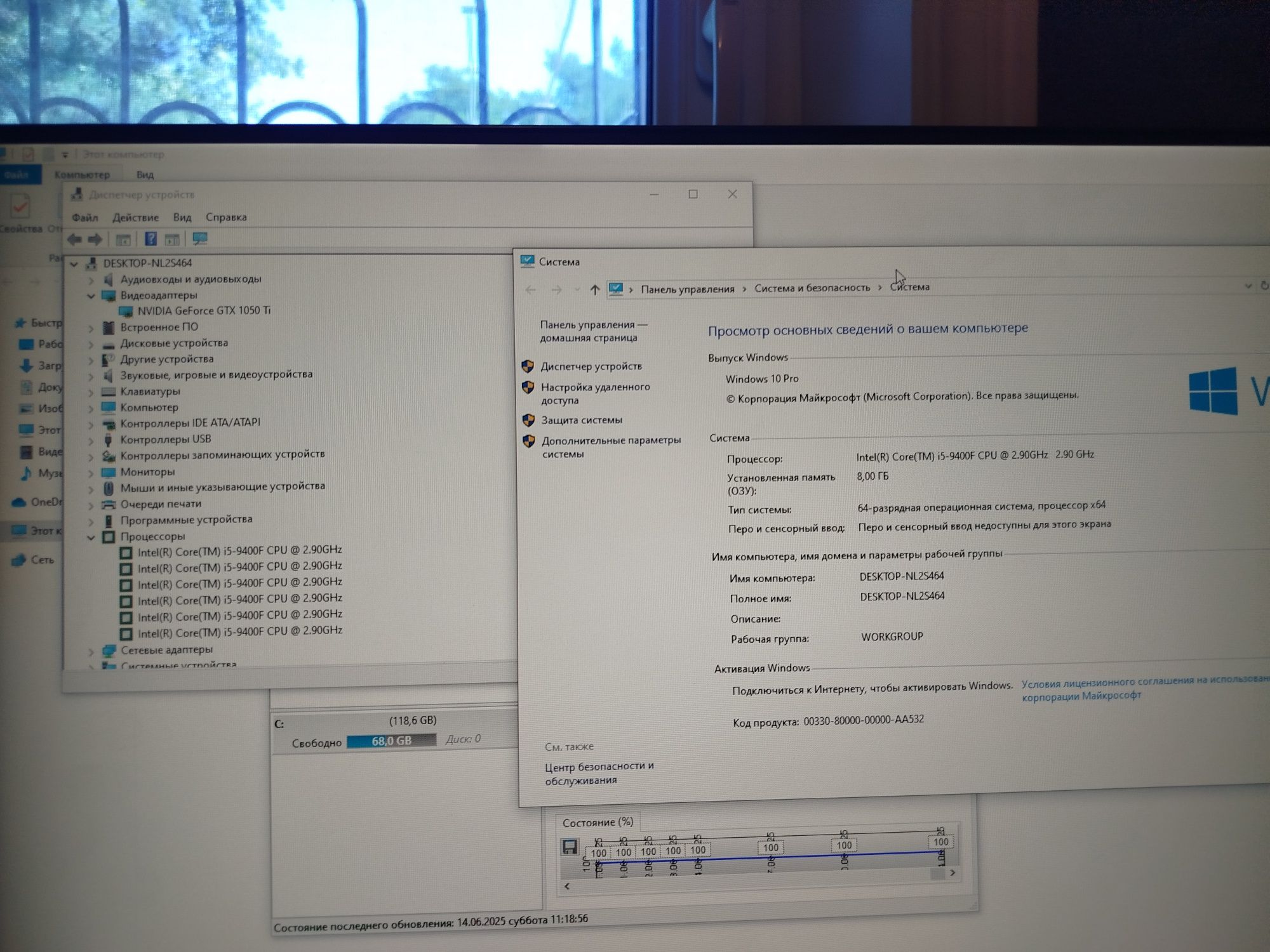The width and height of the screenshot is (1270, 952).
Task: Select first Intel Core i5-9400F processor entry
Action: point(239,550)
